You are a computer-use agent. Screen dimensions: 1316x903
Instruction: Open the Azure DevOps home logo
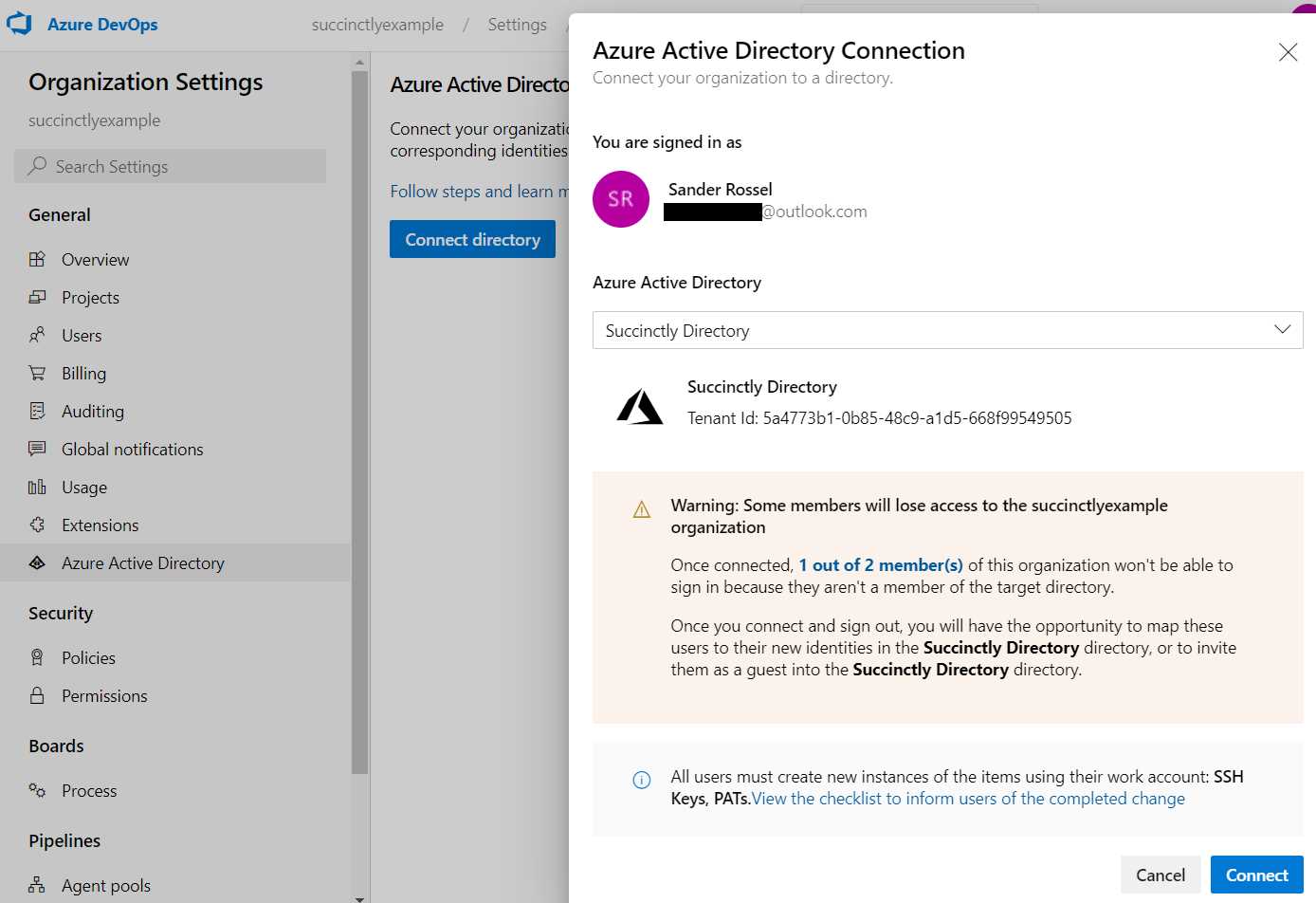click(x=17, y=25)
